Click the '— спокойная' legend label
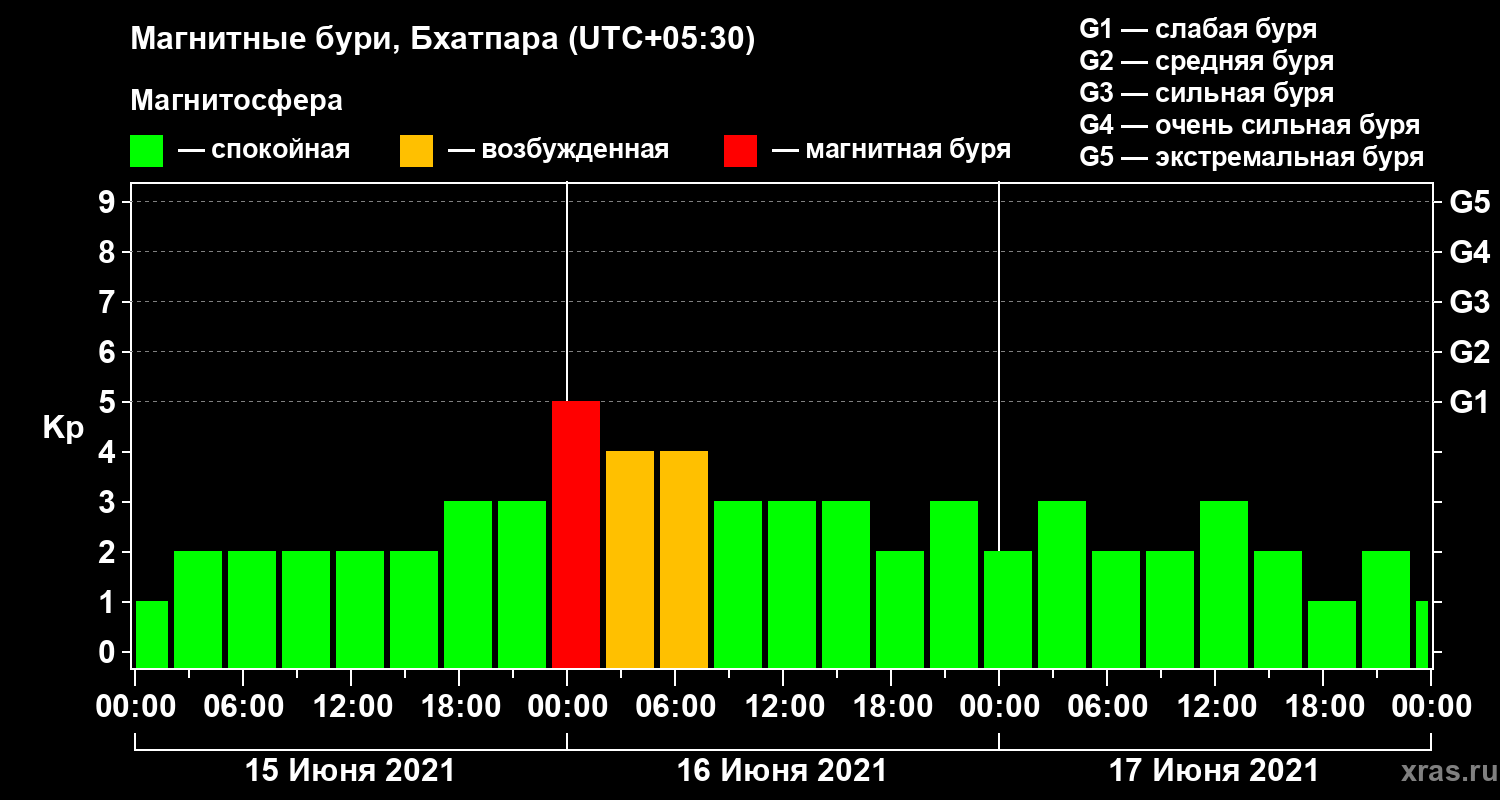Screen dimensions: 1500x800 [x=264, y=150]
